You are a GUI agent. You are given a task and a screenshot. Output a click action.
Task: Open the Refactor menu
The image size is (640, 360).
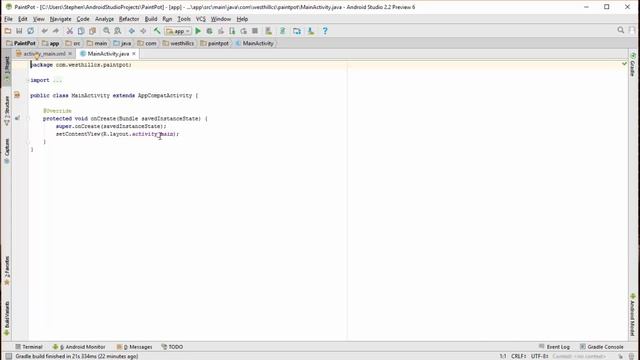coord(129,19)
